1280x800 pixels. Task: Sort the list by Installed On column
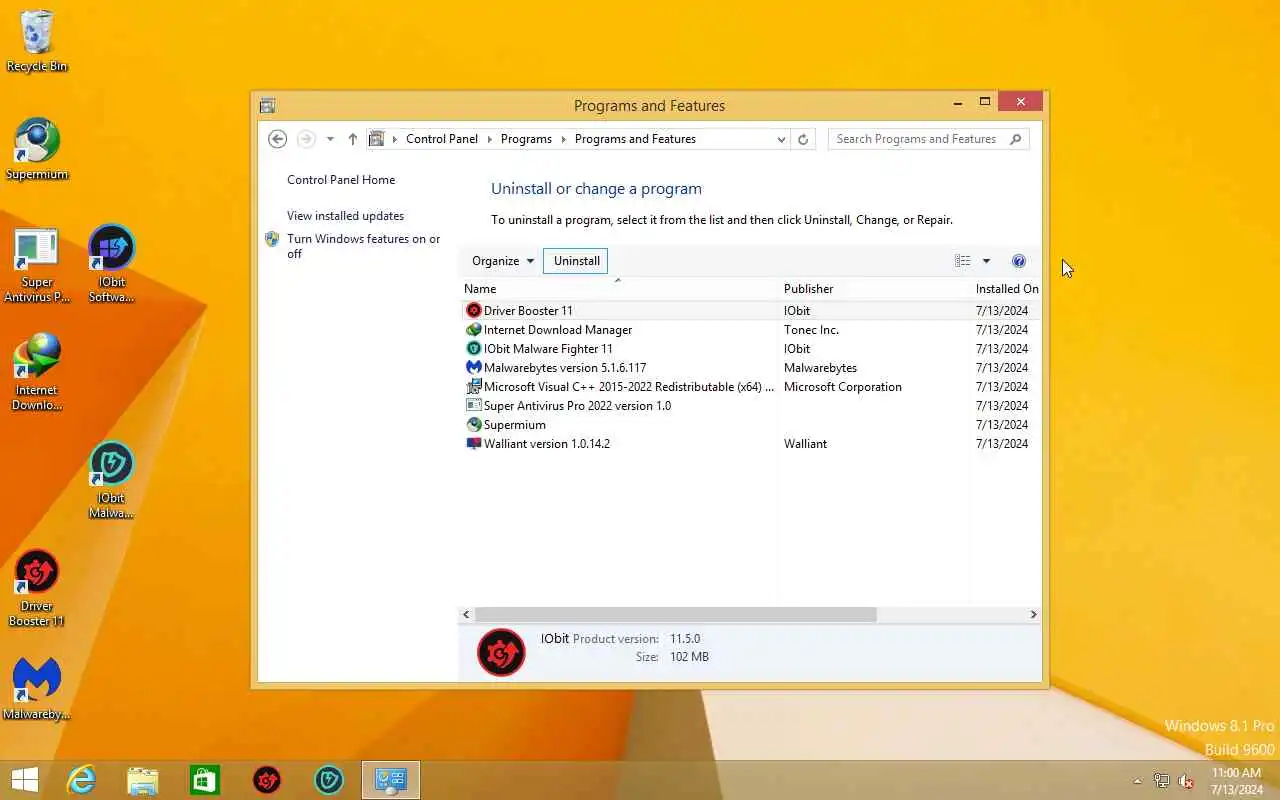click(x=1006, y=289)
